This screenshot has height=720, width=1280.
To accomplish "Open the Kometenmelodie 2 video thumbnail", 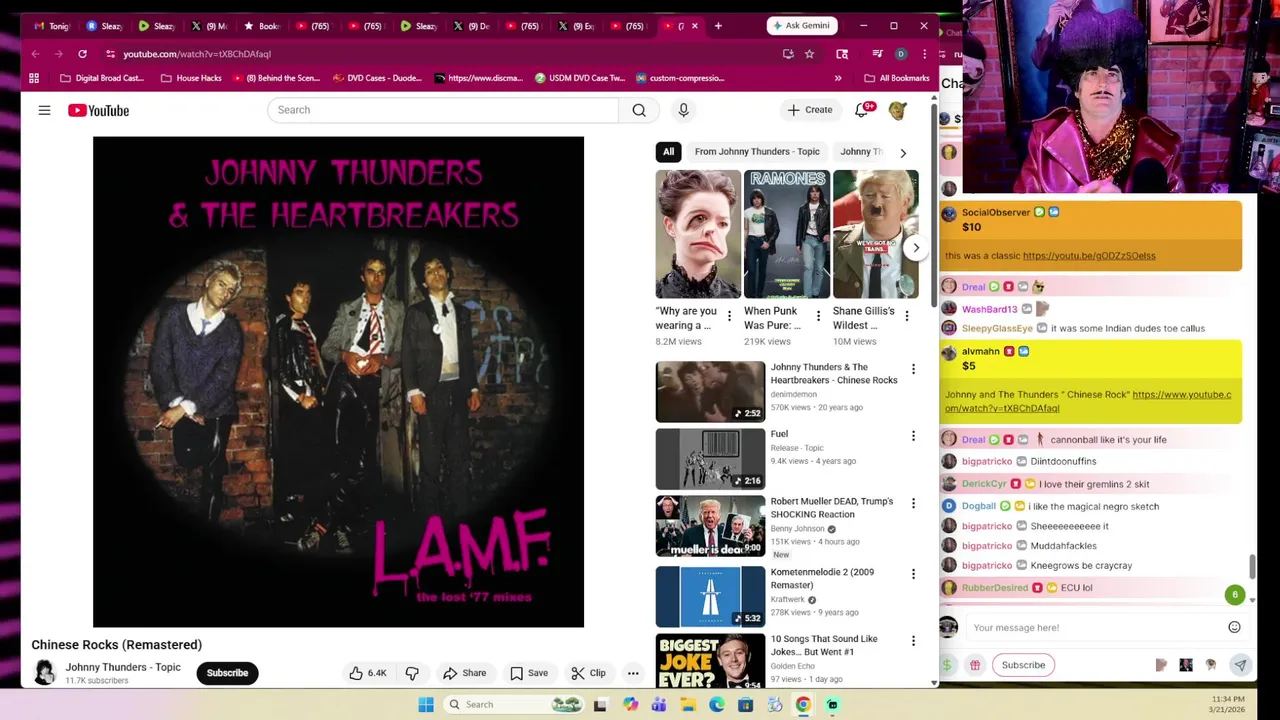I will point(710,597).
